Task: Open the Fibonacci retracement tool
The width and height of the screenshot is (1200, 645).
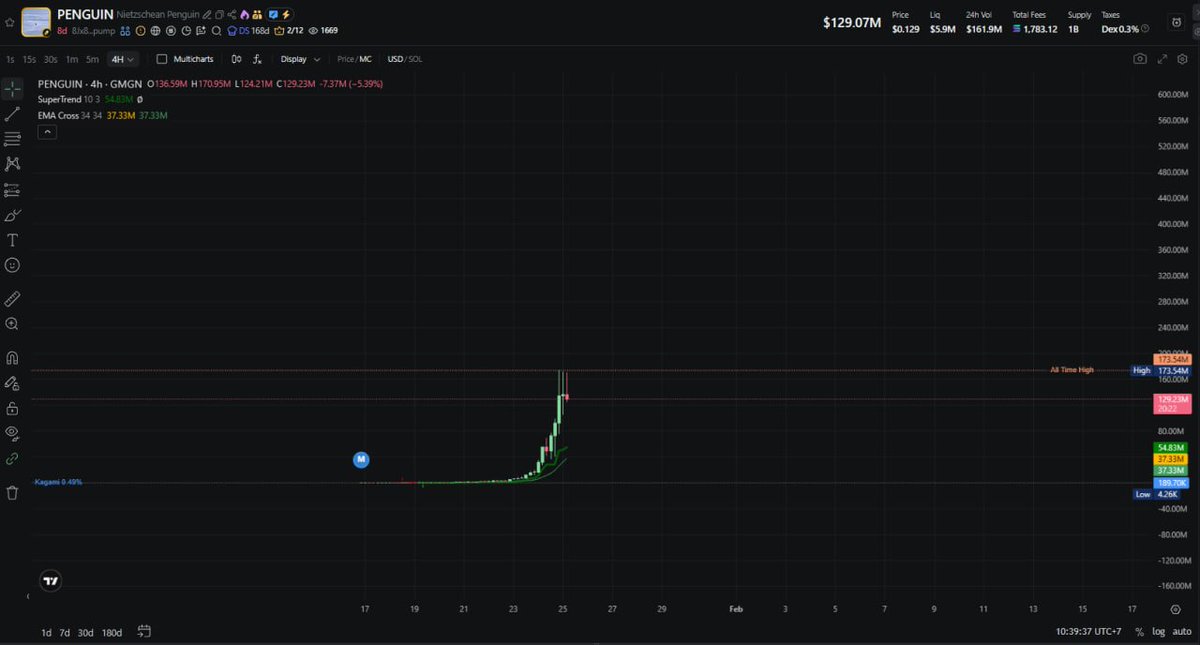Action: 13,139
